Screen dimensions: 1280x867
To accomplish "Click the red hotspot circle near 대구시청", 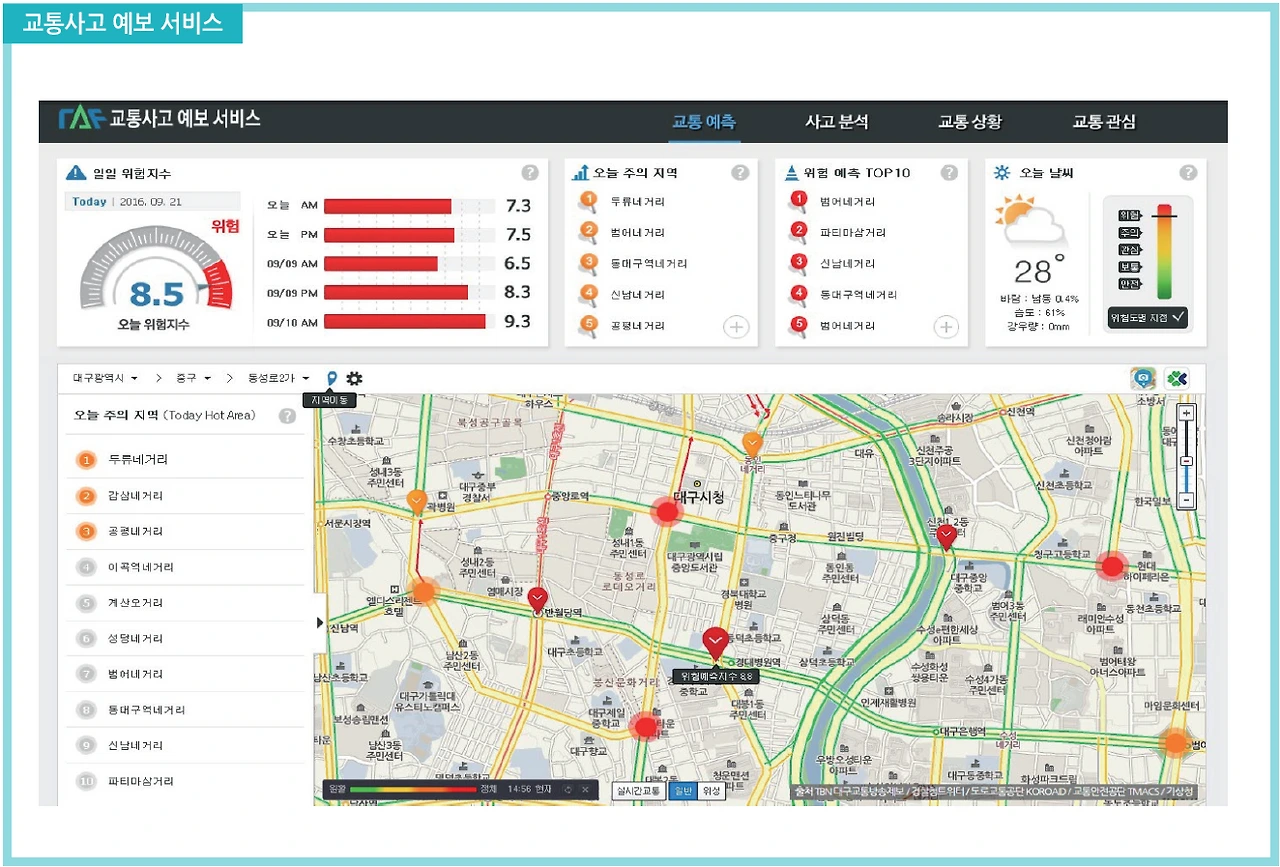I will tap(666, 511).
